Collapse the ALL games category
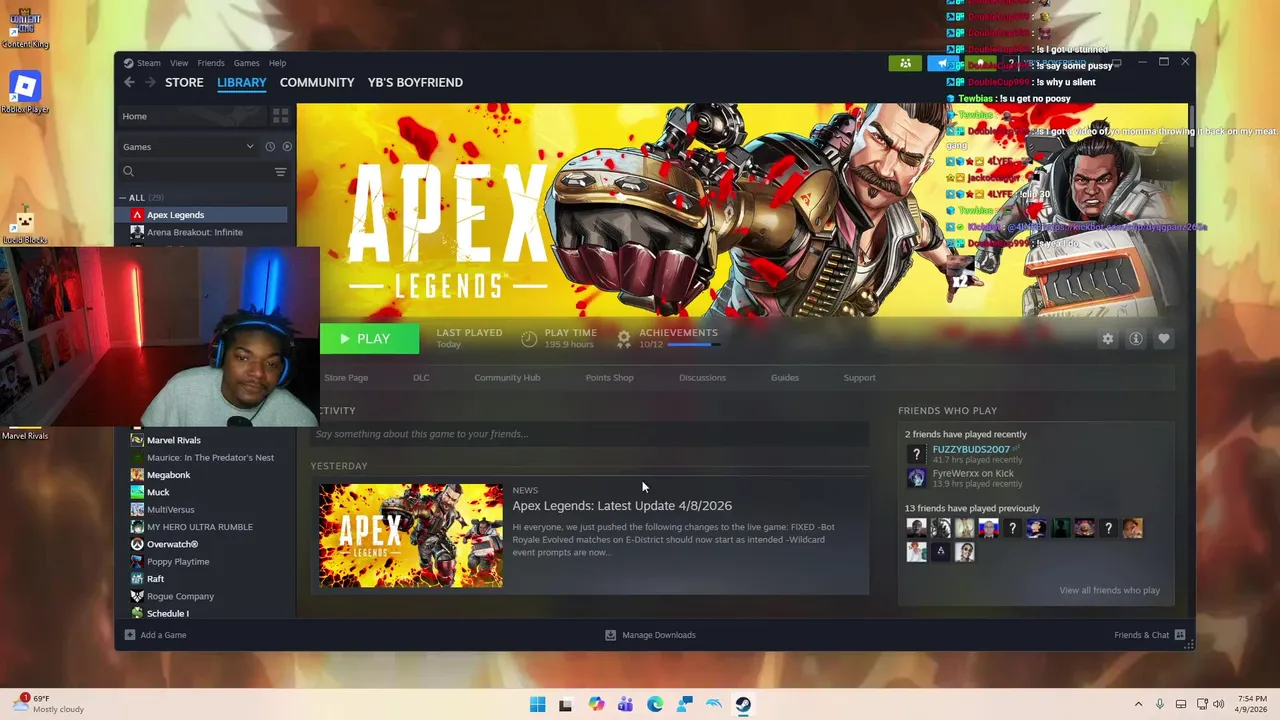The image size is (1280, 720). tap(123, 198)
